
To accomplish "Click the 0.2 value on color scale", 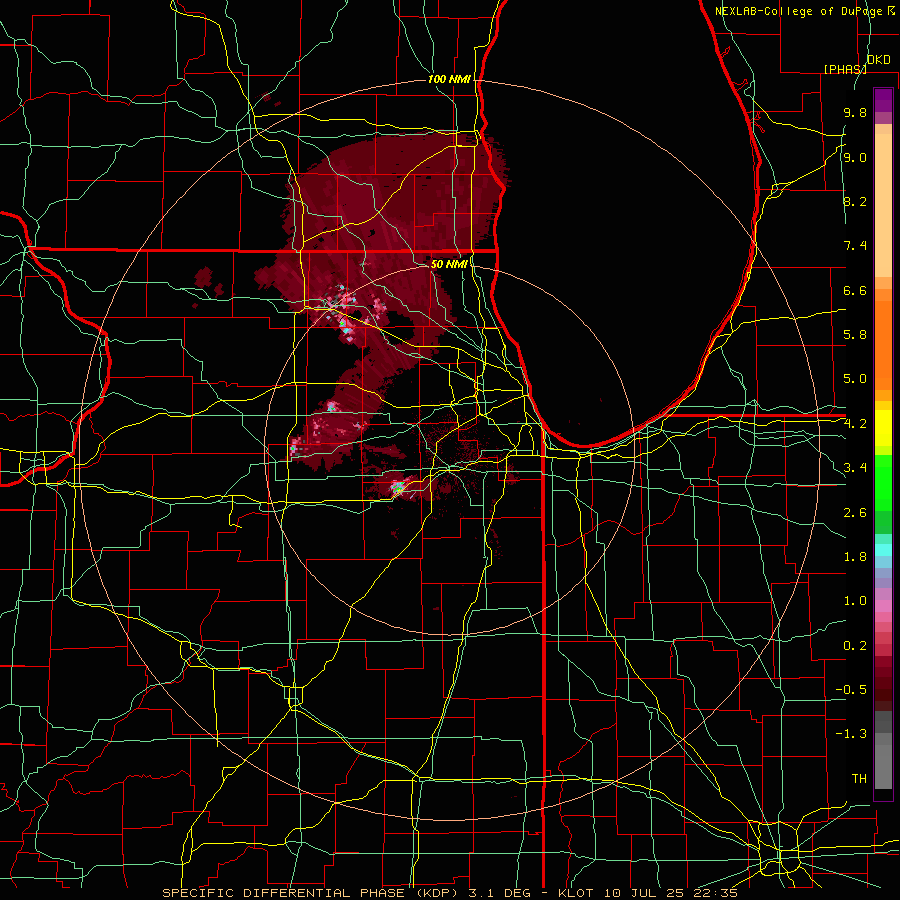I will click(x=855, y=646).
